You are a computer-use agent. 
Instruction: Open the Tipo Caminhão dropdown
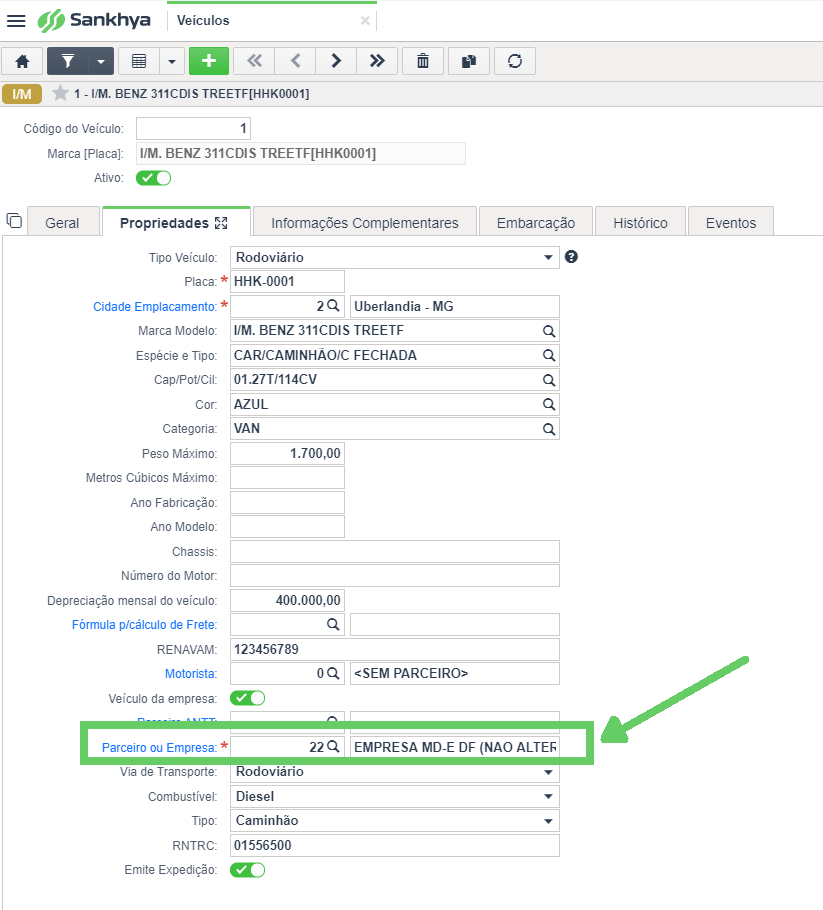click(x=395, y=821)
